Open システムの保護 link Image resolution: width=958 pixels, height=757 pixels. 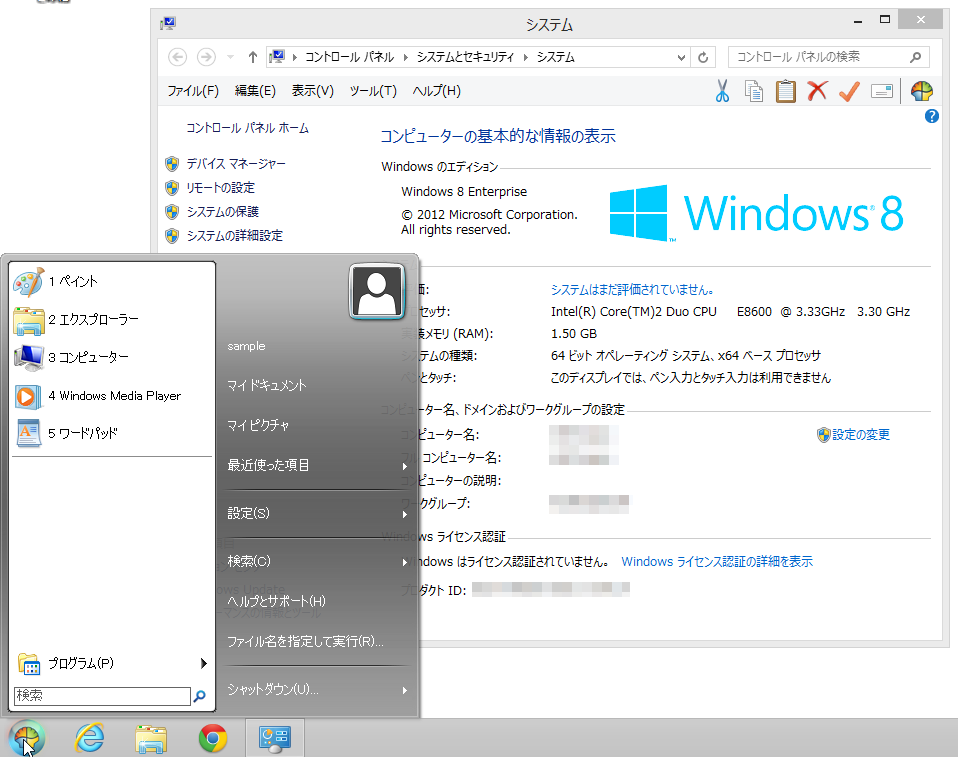pyautogui.click(x=223, y=211)
